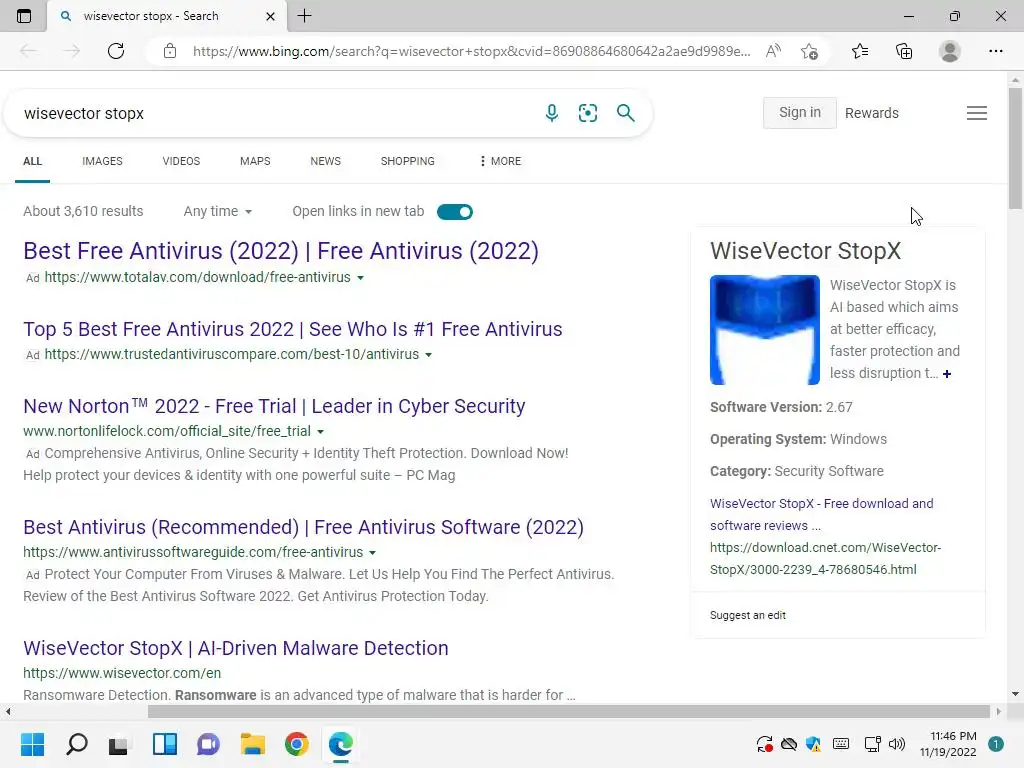
Task: Launch Google Chrome from the taskbar
Action: (296, 744)
